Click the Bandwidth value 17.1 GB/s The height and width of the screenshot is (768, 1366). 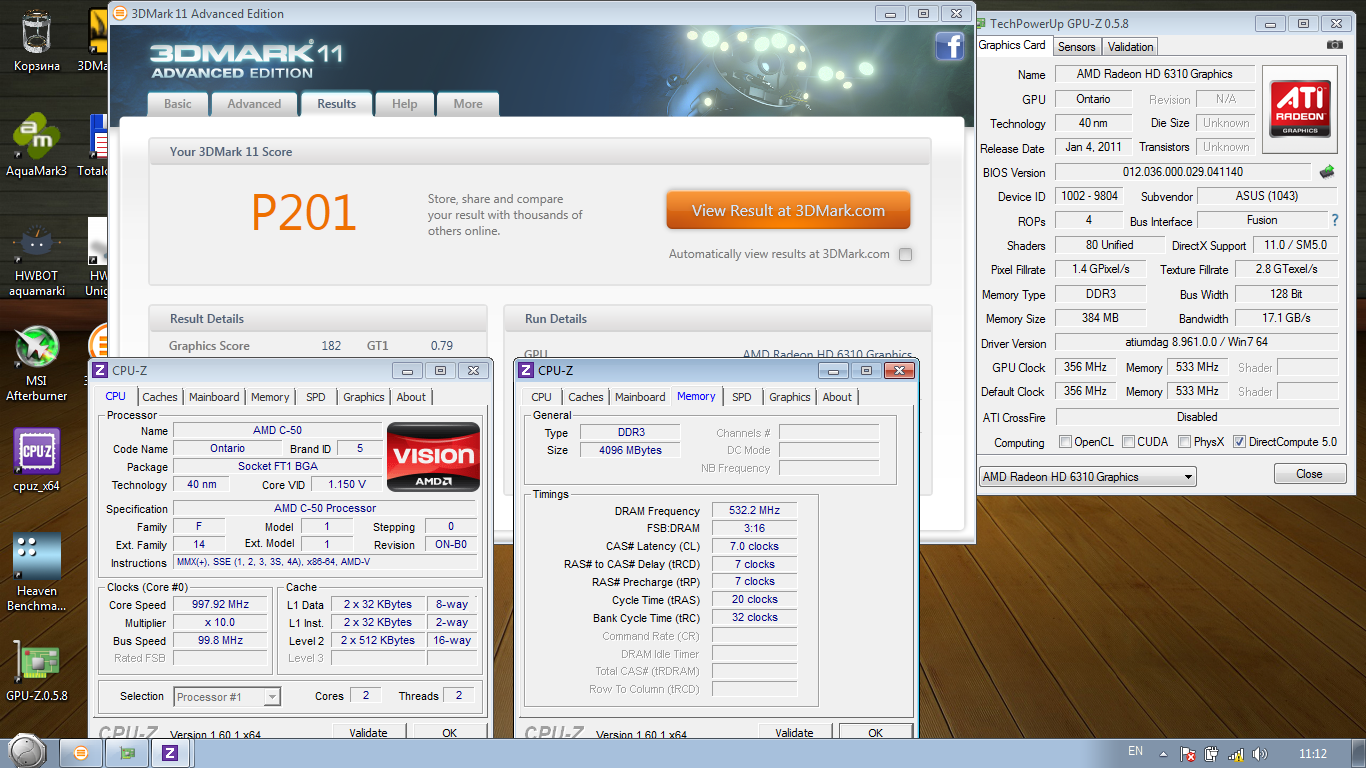pyautogui.click(x=1286, y=318)
